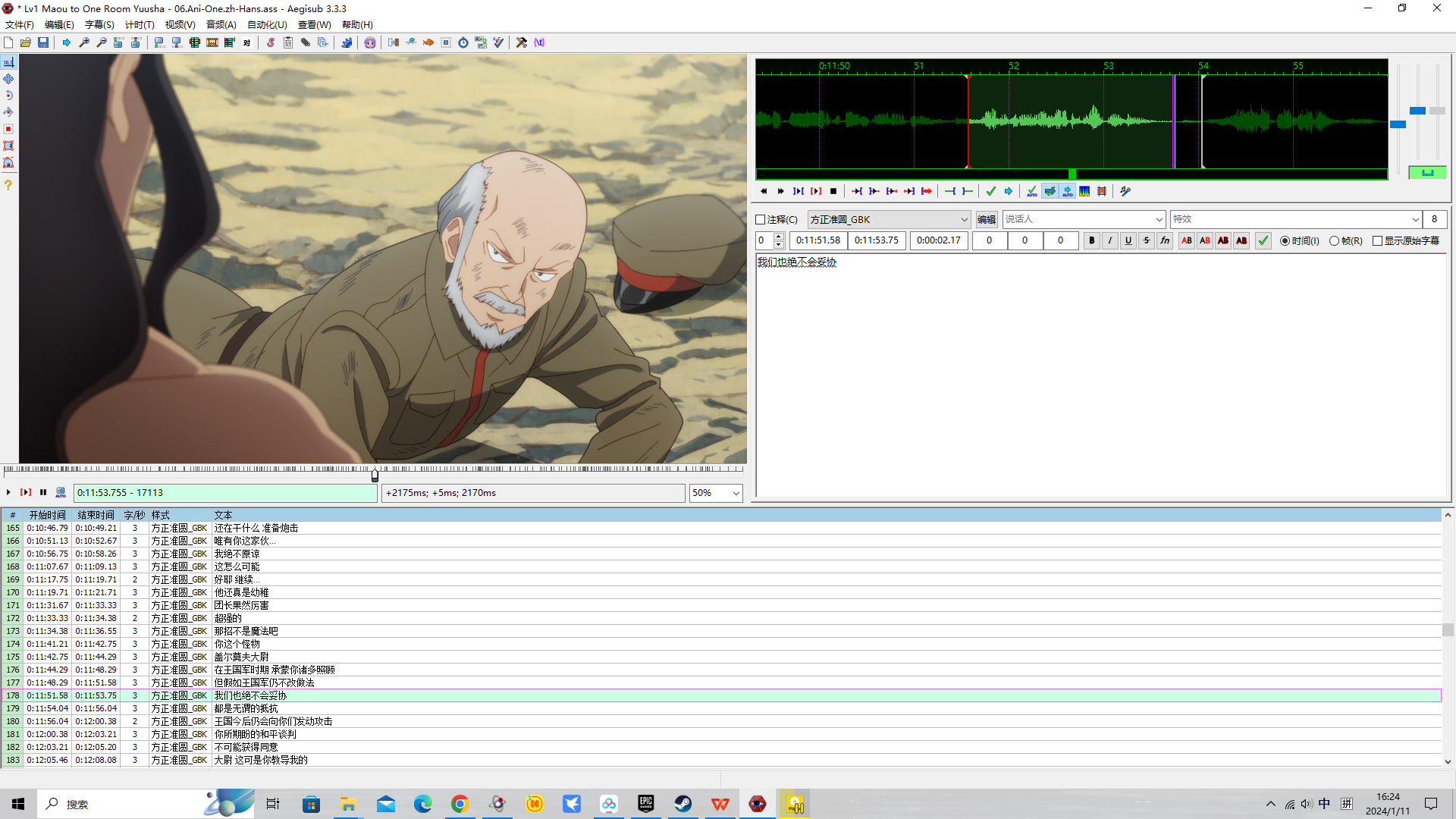Open the Fonts Collector icon
Viewport: 1456px width, 819px height.
click(x=323, y=42)
